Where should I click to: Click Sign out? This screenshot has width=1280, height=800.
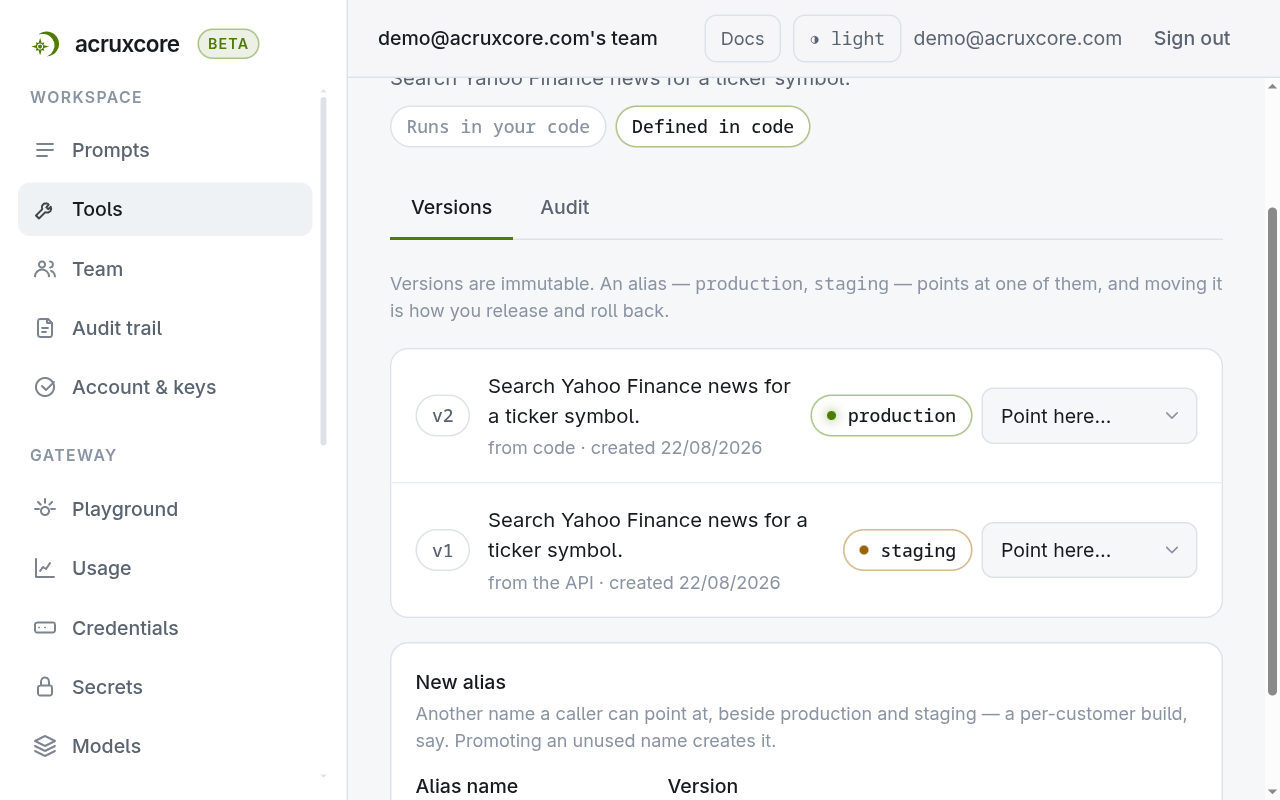coord(1192,39)
